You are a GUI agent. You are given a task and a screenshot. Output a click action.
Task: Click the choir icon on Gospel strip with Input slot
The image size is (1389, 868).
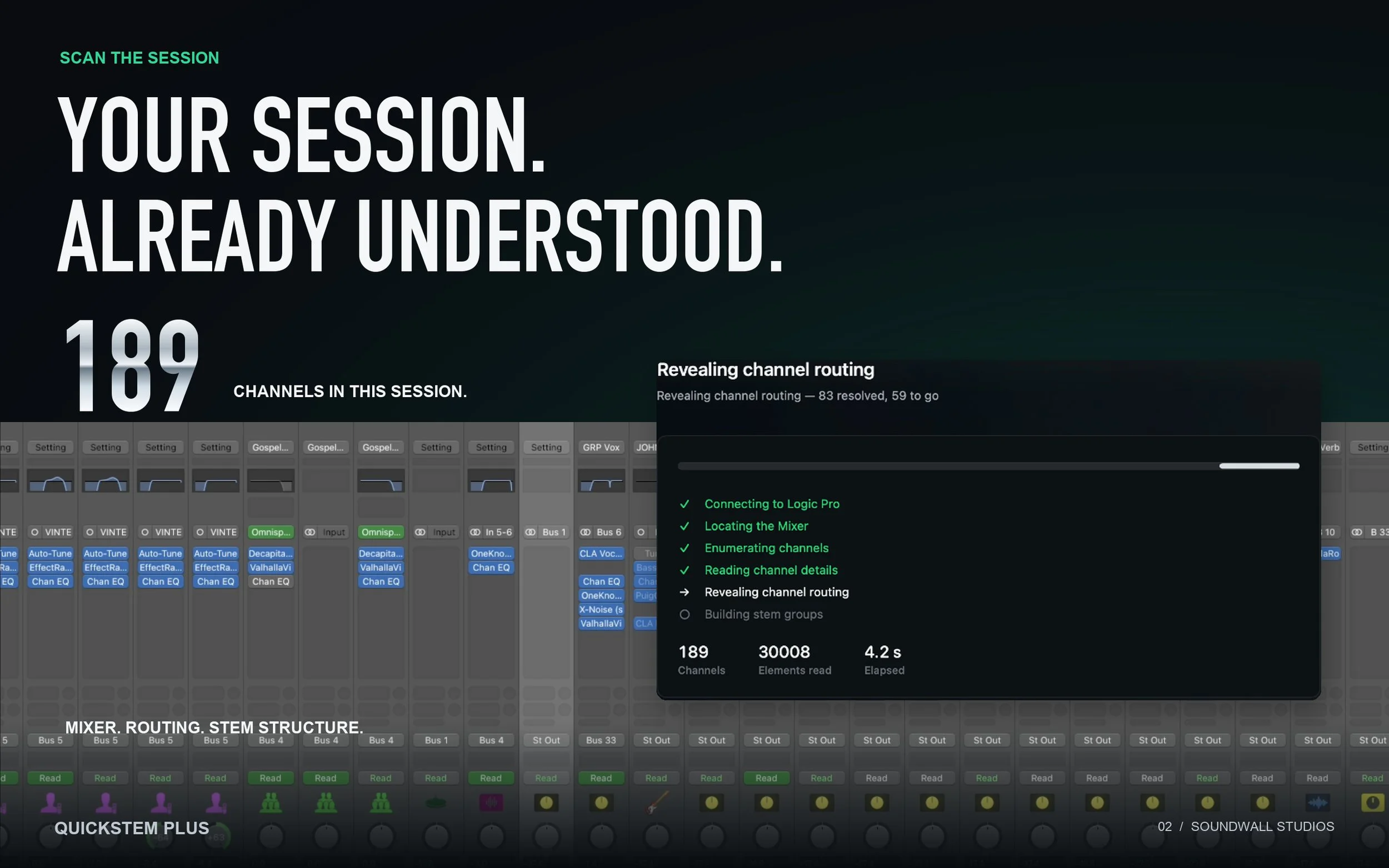(326, 802)
